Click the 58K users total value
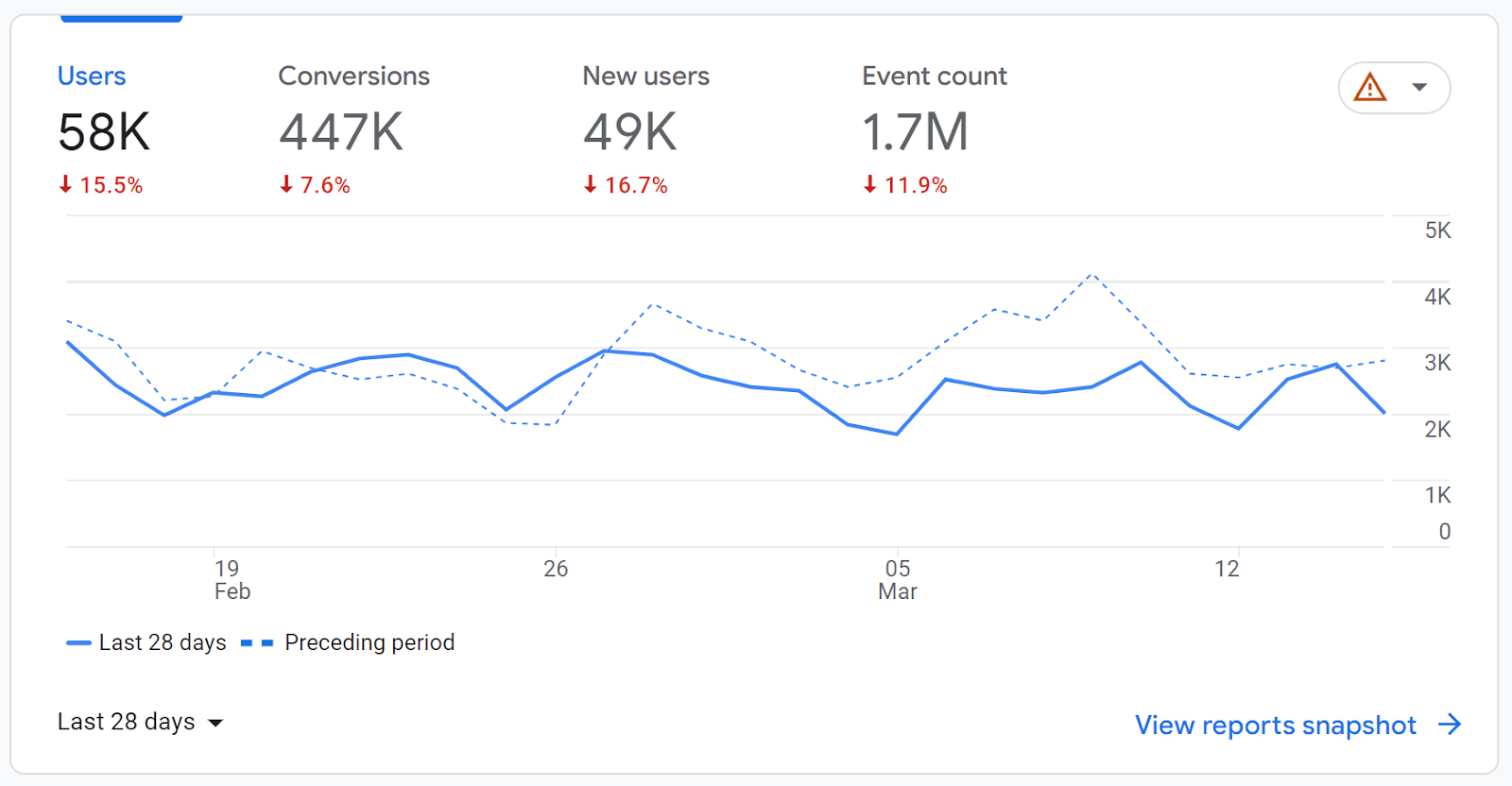The width and height of the screenshot is (1512, 786). (104, 132)
